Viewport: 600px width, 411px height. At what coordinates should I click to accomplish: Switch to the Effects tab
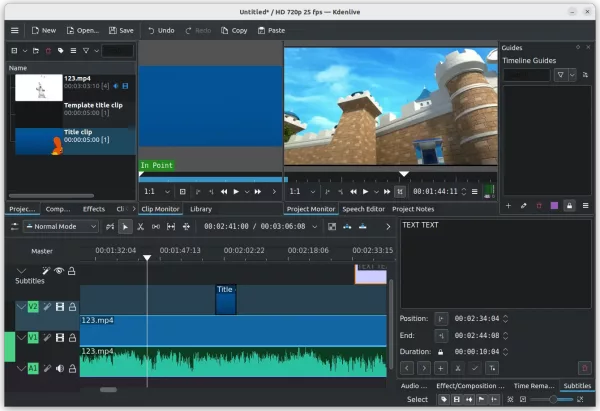[94, 209]
